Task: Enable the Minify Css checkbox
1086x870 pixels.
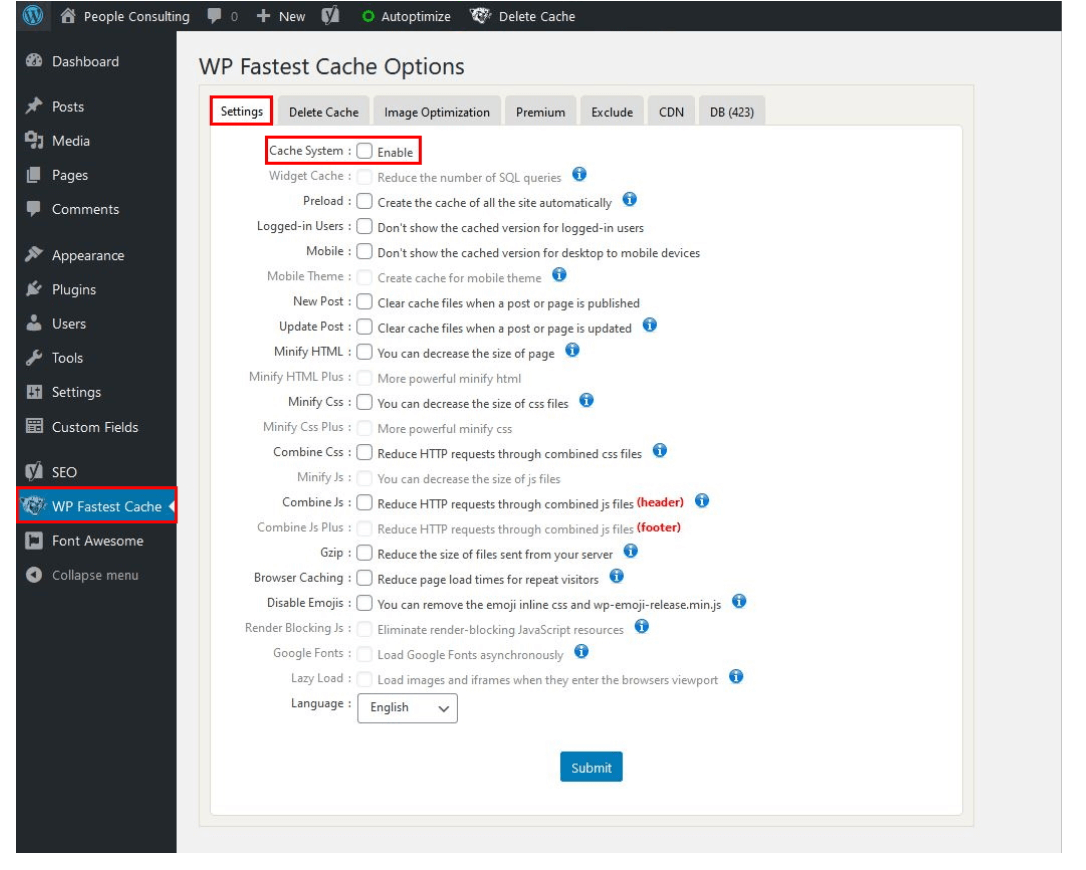Action: [x=364, y=402]
